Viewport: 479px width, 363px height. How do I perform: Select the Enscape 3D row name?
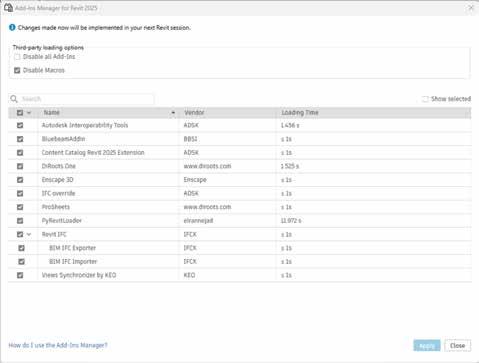pos(57,180)
